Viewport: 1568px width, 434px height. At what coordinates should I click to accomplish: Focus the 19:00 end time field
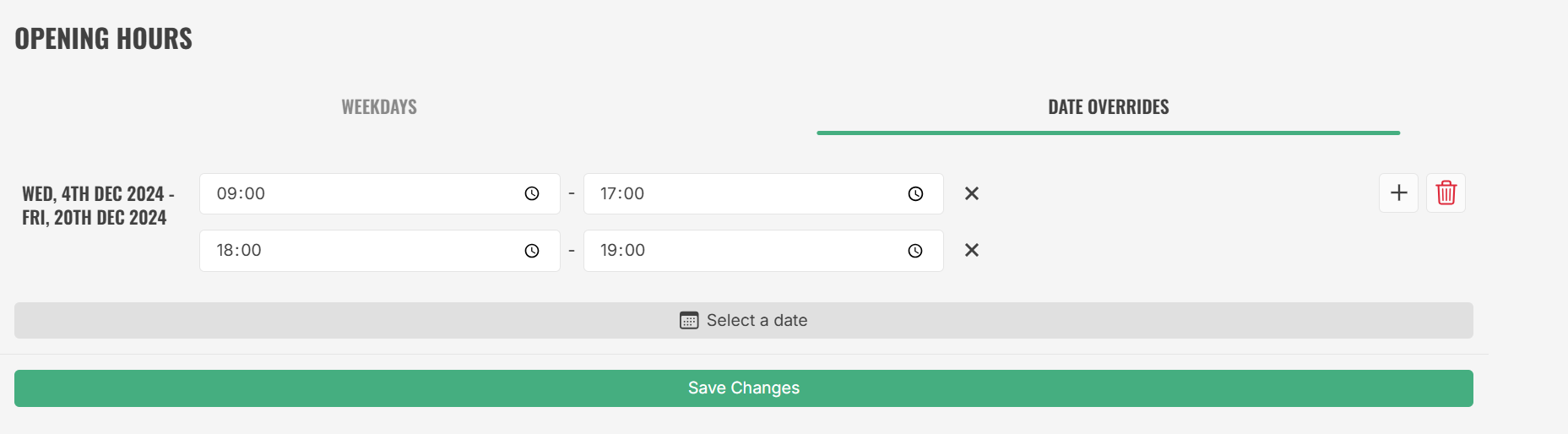(x=763, y=251)
